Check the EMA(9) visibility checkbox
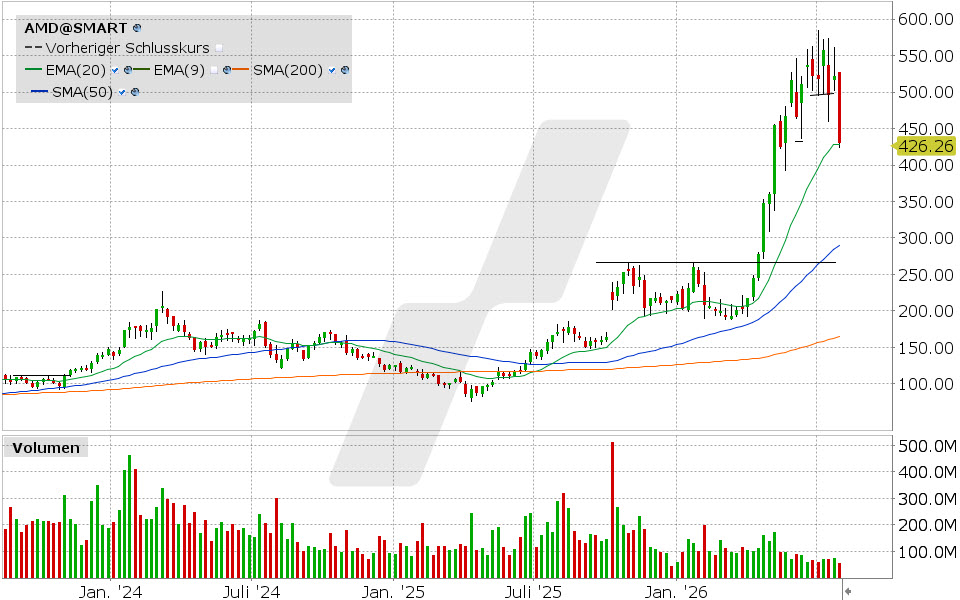 pyautogui.click(x=214, y=70)
